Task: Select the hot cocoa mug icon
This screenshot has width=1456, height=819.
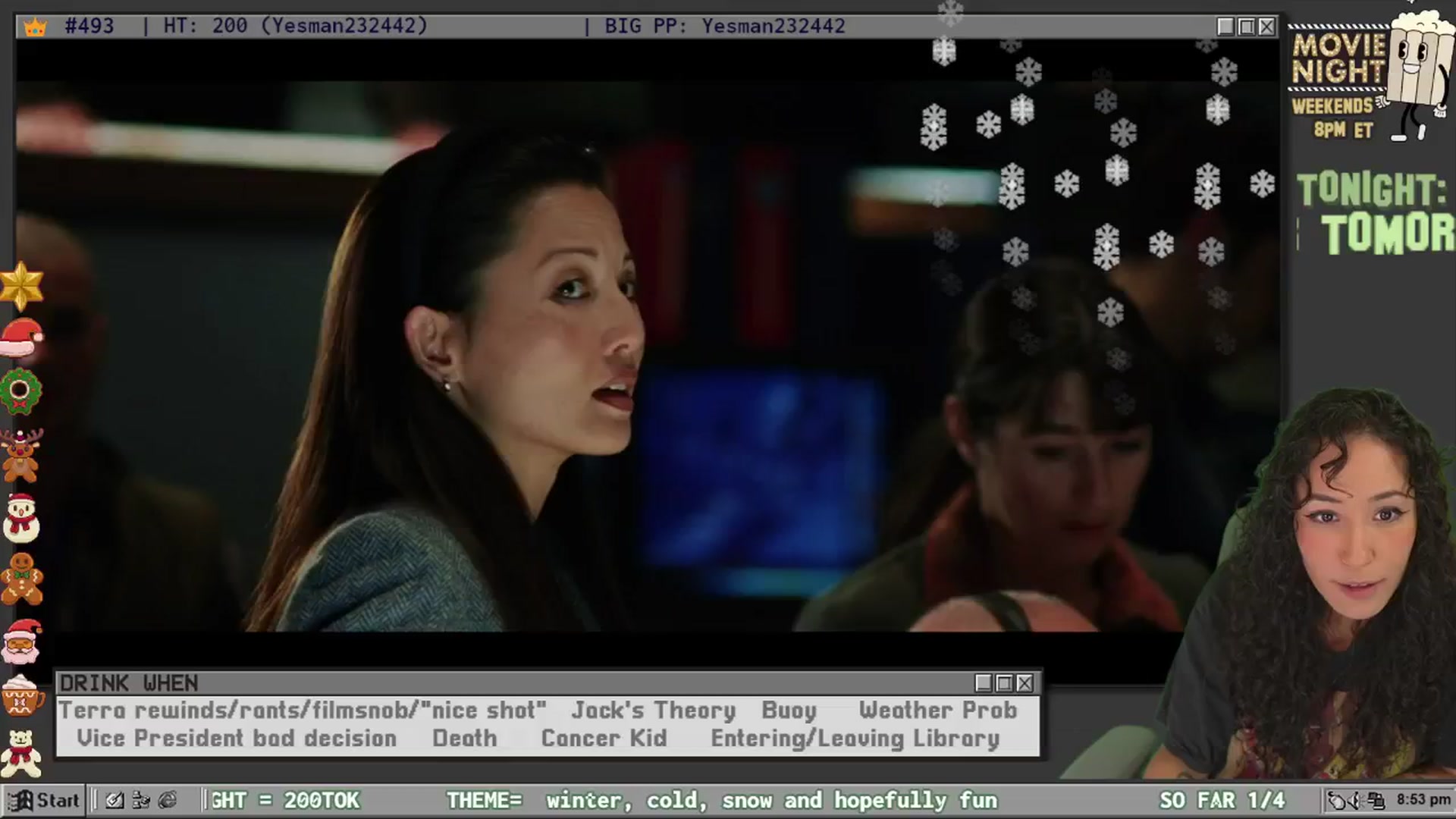Action: click(x=21, y=694)
